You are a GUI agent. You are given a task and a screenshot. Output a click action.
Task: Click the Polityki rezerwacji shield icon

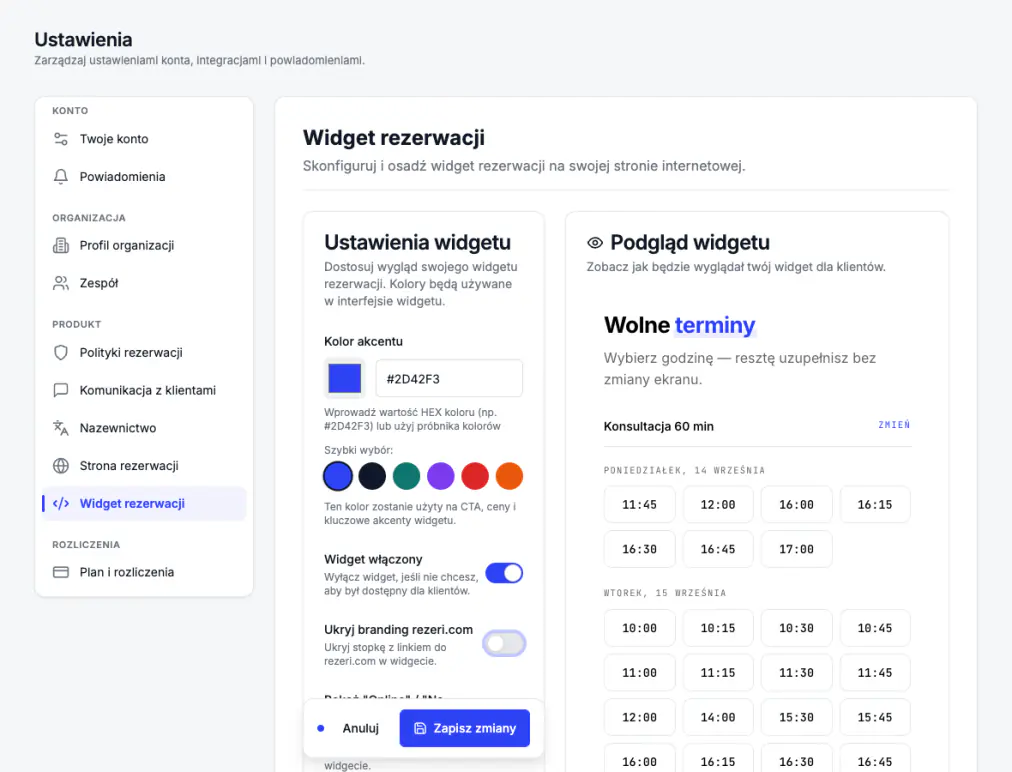(x=61, y=352)
